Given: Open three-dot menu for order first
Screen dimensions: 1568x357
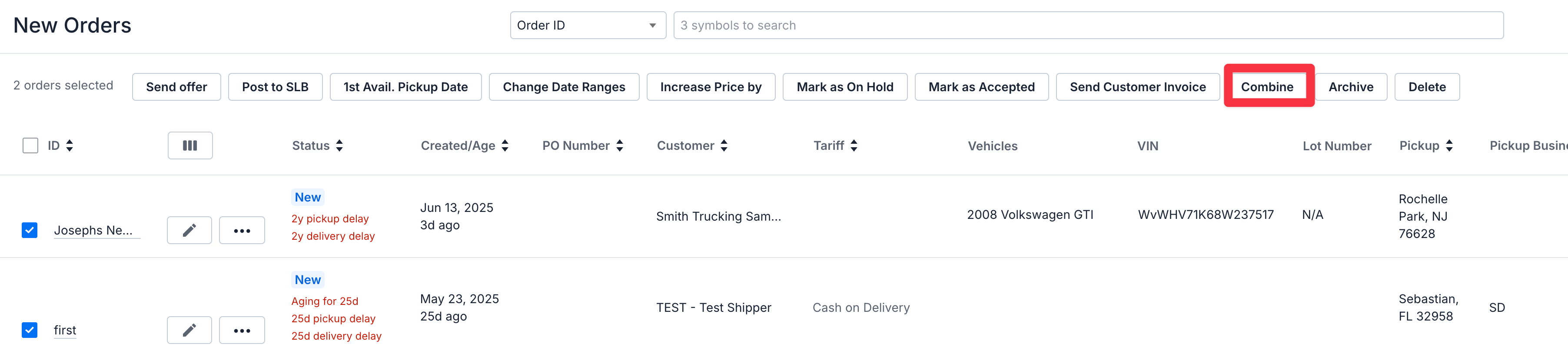Looking at the screenshot, I should point(242,330).
